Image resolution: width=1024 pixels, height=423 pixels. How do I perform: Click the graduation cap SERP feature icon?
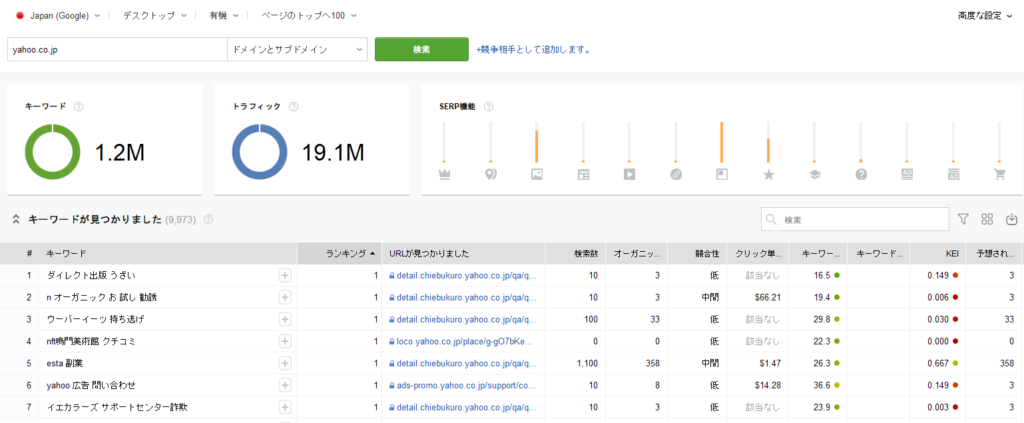(x=814, y=174)
